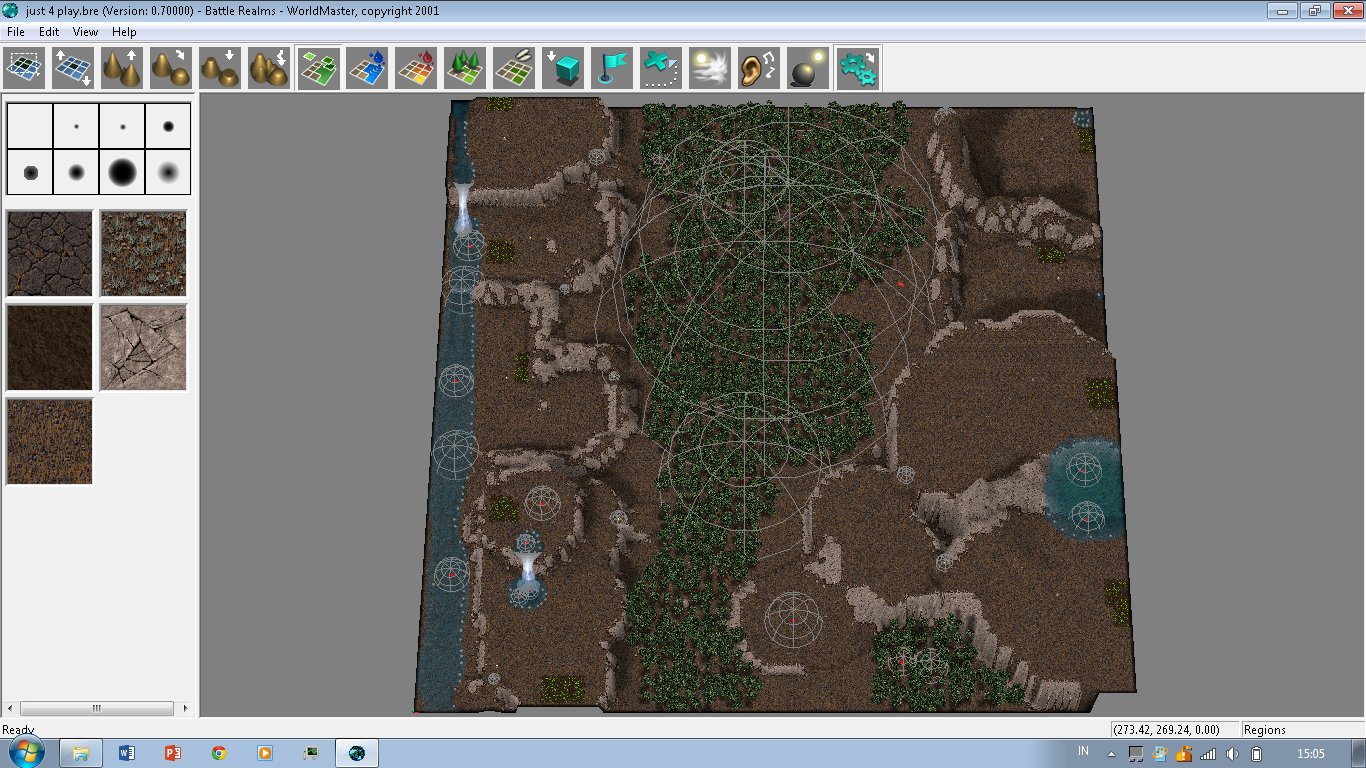This screenshot has height=768, width=1366.
Task: Select the octagonal hard brush
Action: click(30, 172)
